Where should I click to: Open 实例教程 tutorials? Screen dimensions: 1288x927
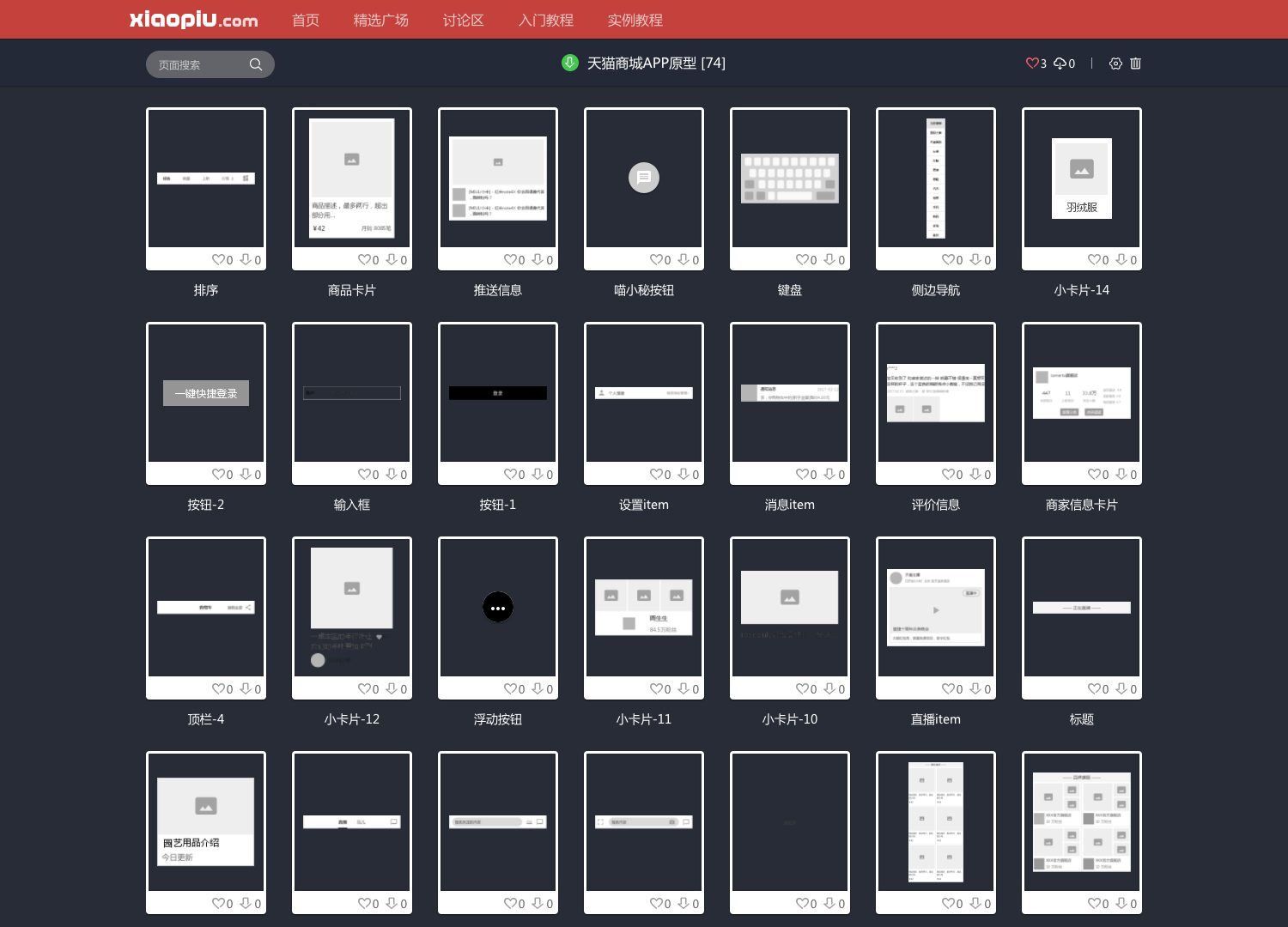click(x=635, y=20)
